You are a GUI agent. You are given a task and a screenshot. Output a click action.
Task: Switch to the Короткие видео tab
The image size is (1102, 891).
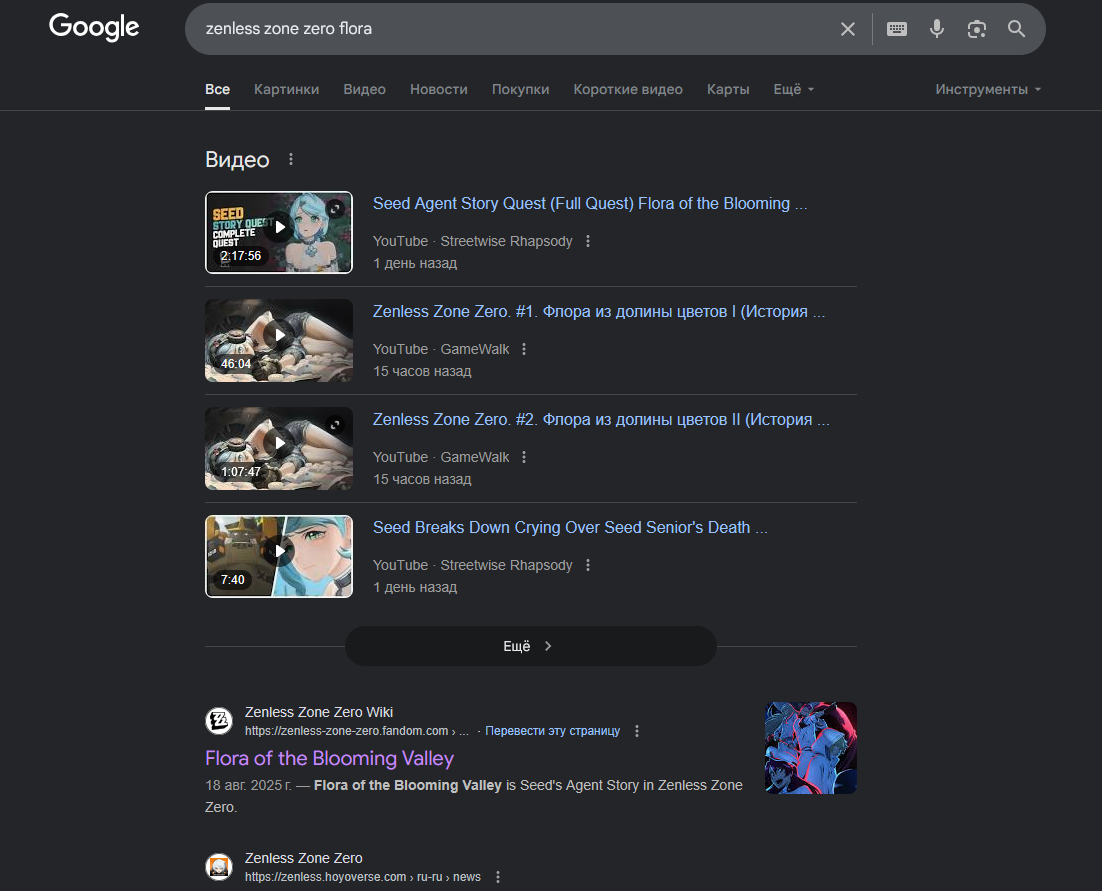coord(628,89)
